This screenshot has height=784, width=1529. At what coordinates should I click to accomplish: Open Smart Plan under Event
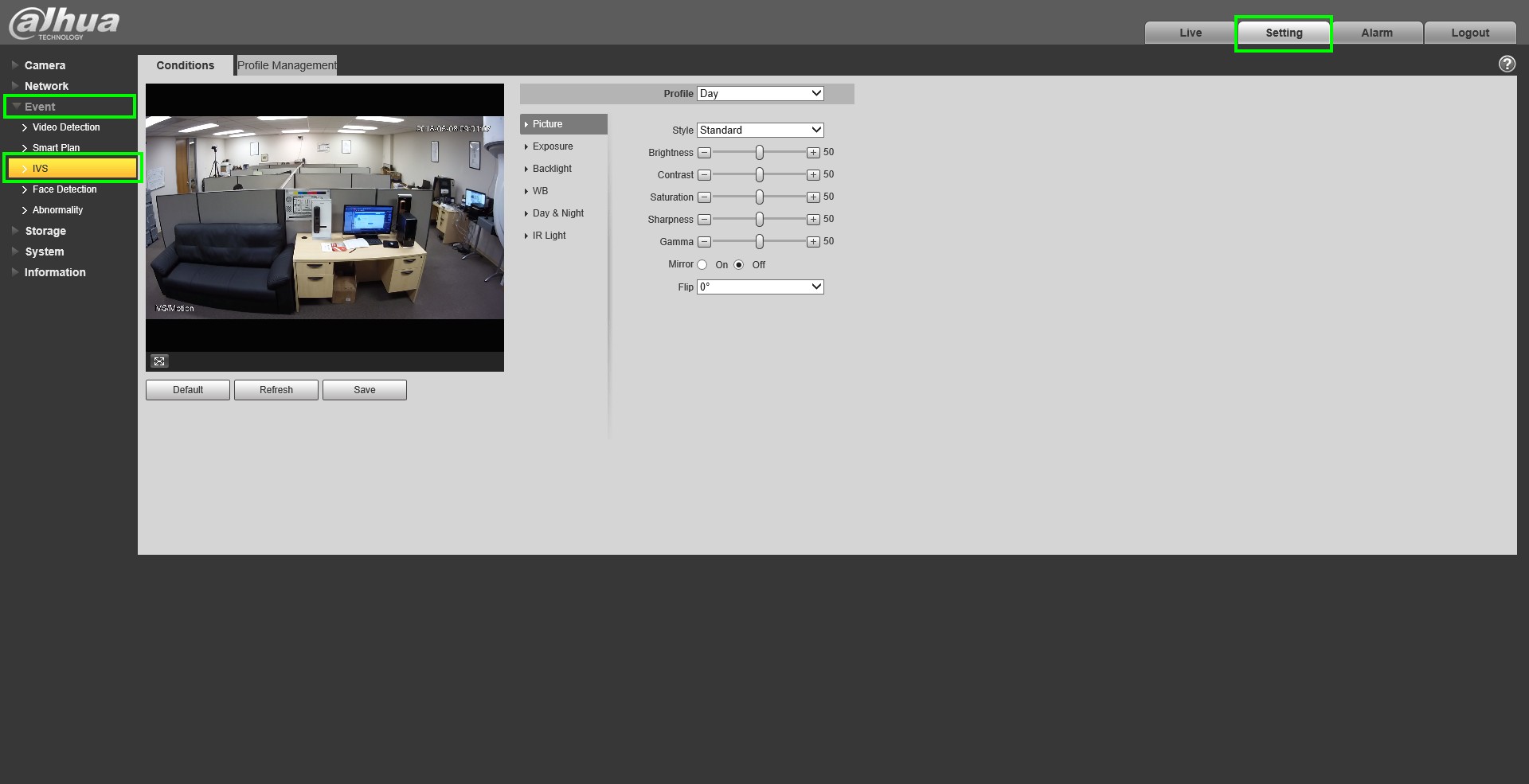click(x=56, y=148)
